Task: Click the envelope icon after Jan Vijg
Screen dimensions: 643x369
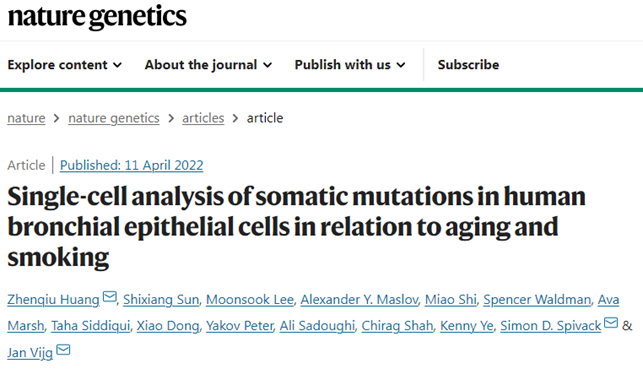Action: pos(63,350)
